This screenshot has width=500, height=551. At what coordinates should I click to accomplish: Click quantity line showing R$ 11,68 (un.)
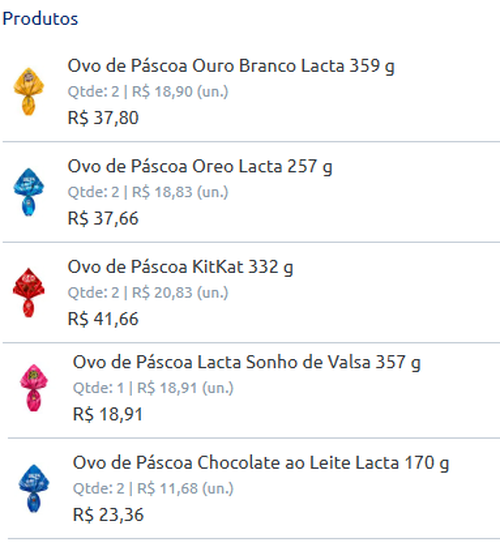pos(153,488)
